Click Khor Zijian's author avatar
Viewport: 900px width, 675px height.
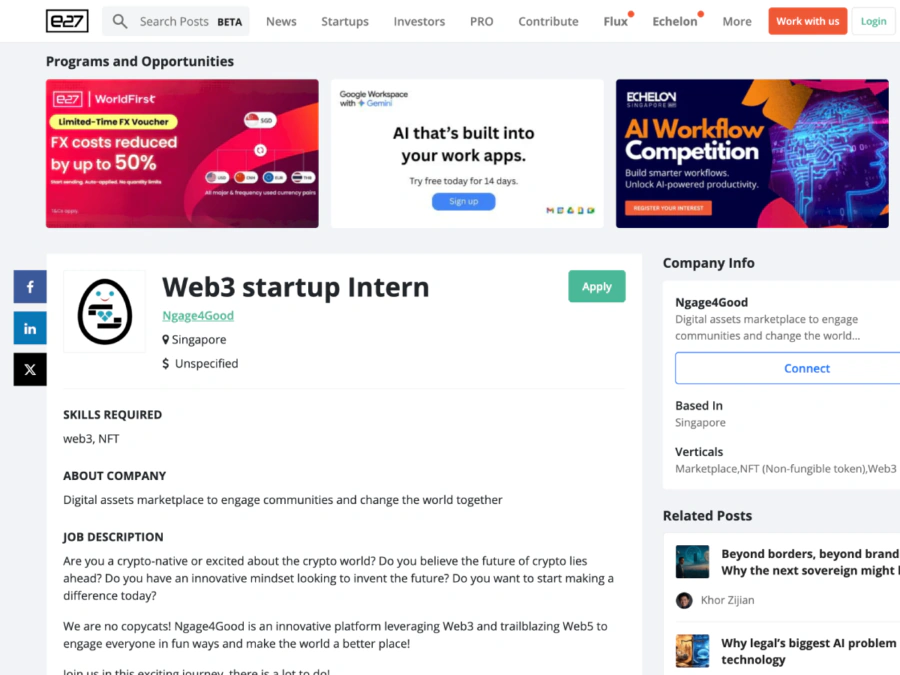(684, 599)
